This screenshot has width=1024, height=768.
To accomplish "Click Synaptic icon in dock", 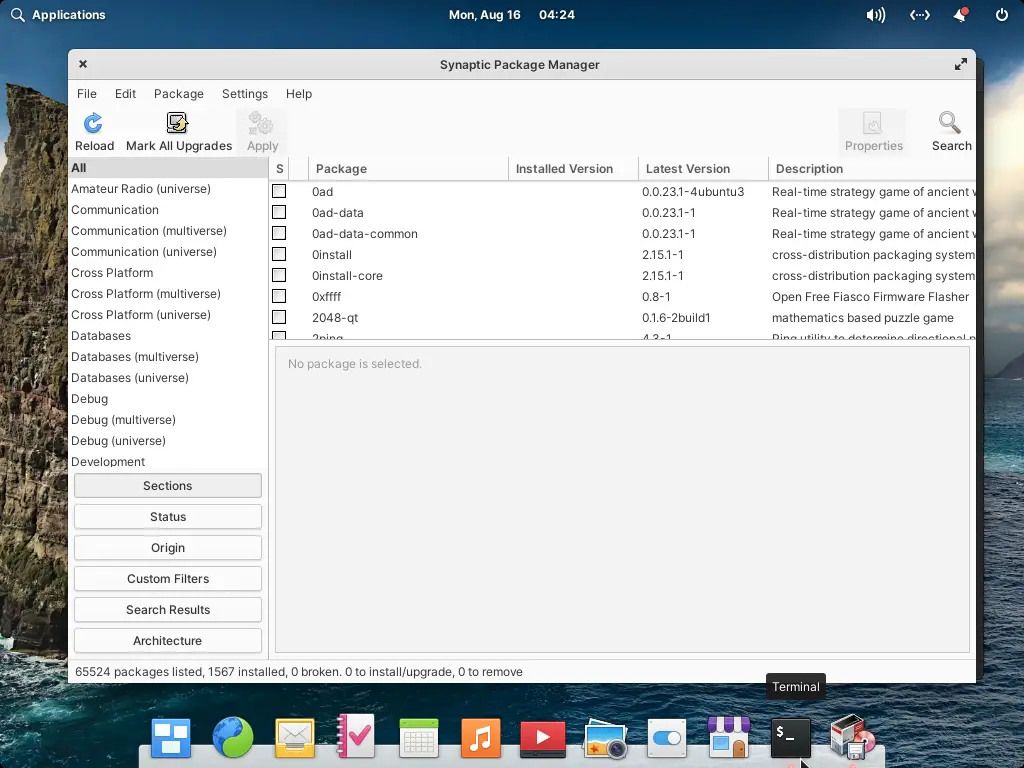I will pyautogui.click(x=853, y=737).
